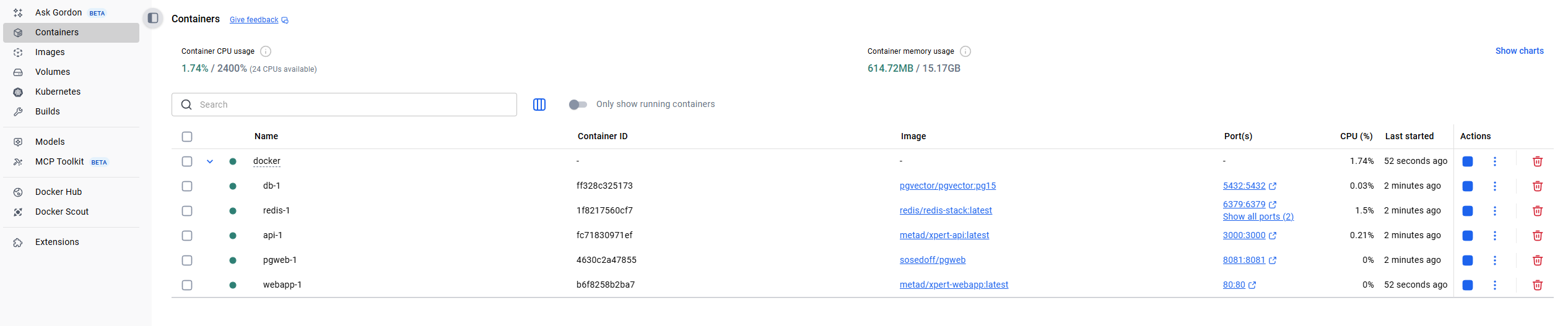Check the select-all containers checkbox
Viewport: 1568px width, 326px height.
pyautogui.click(x=187, y=137)
